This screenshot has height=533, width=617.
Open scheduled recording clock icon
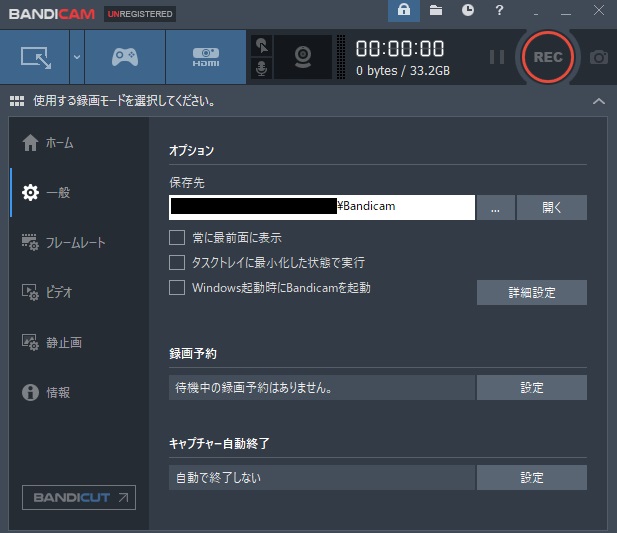(x=467, y=10)
